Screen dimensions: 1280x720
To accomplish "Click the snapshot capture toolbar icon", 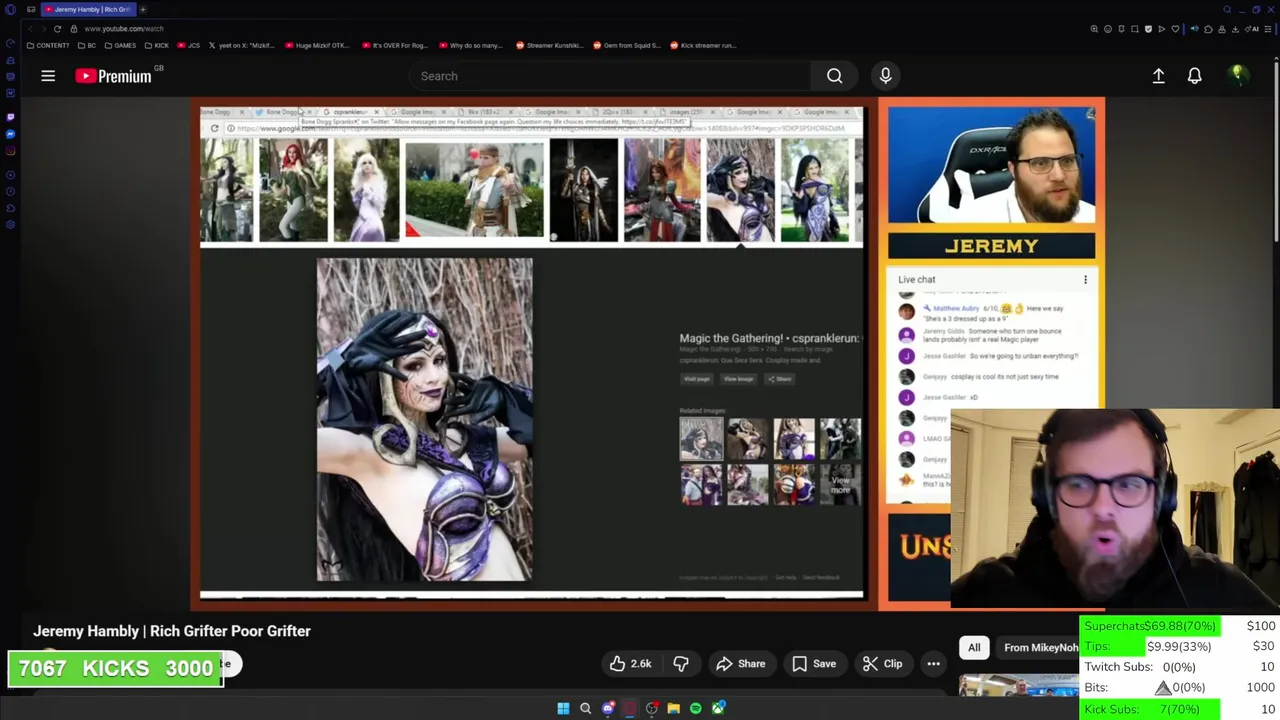I will [x=1135, y=29].
